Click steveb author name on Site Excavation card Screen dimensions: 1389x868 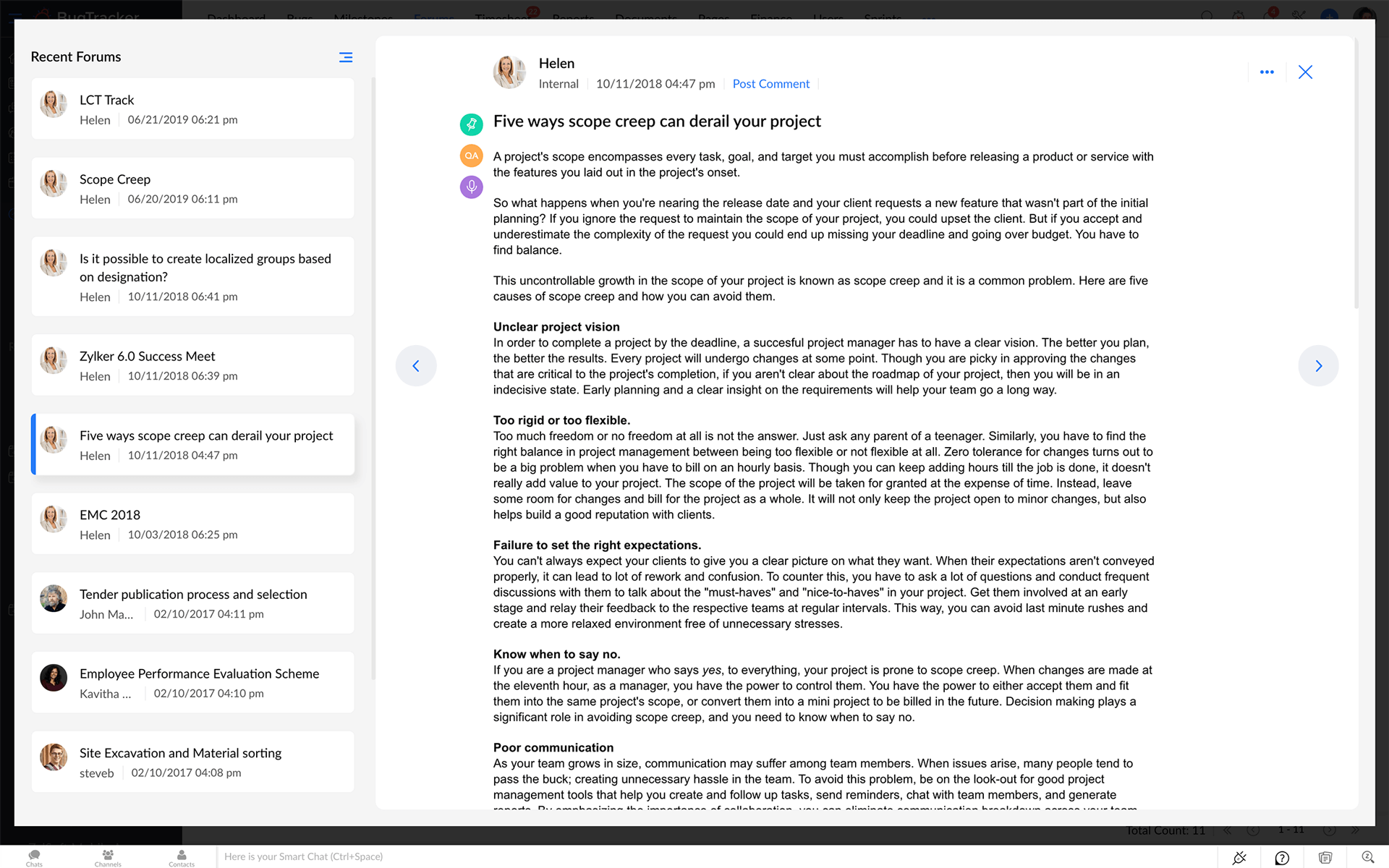coord(97,773)
